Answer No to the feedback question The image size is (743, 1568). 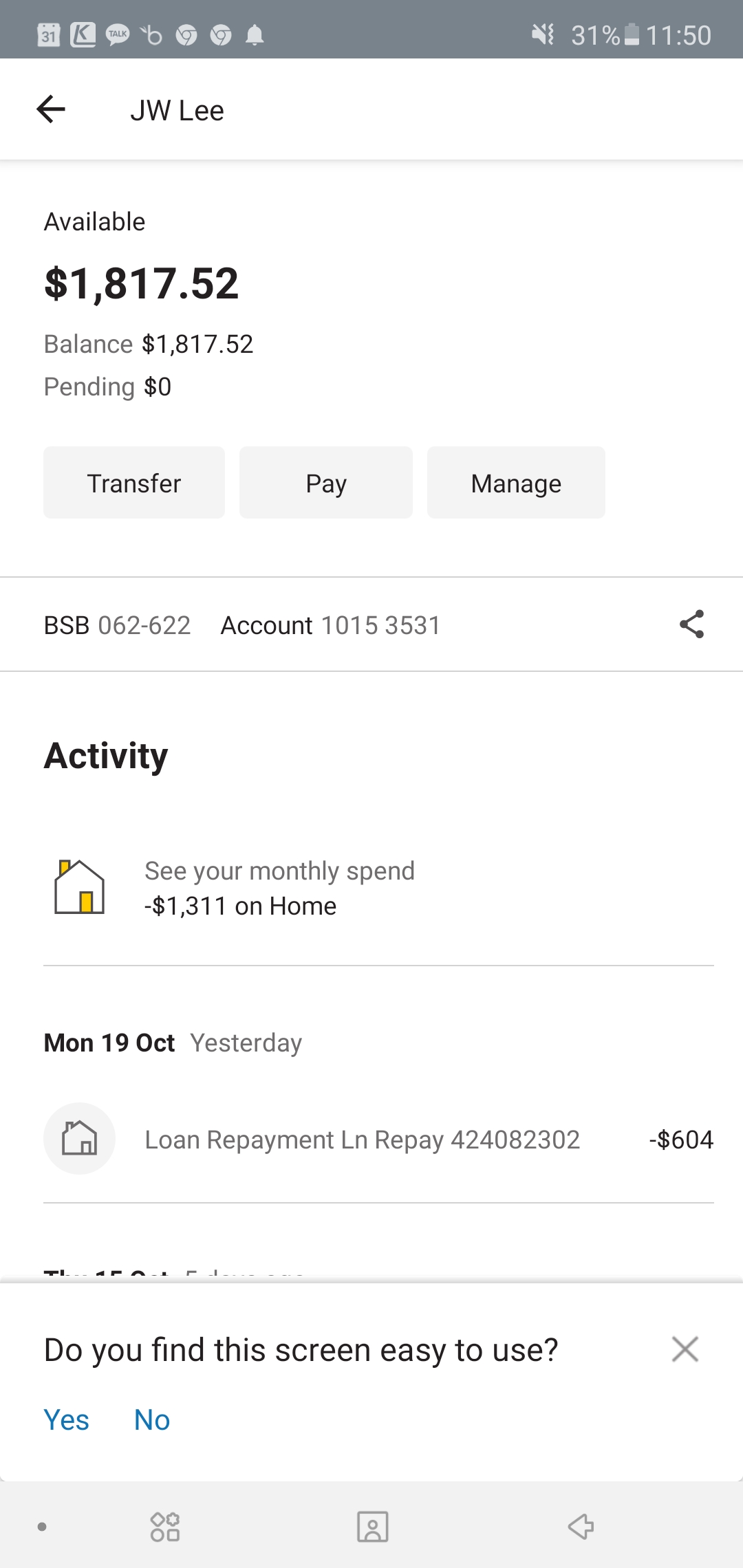click(152, 1420)
